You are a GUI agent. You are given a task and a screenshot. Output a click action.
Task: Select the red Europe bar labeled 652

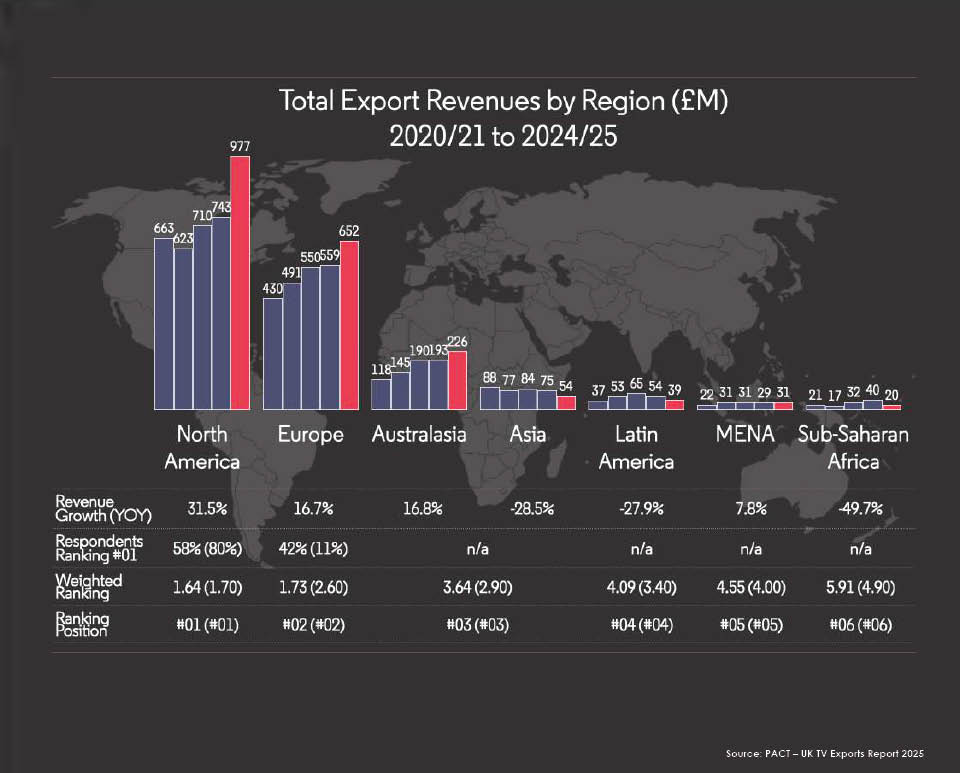pyautogui.click(x=349, y=325)
